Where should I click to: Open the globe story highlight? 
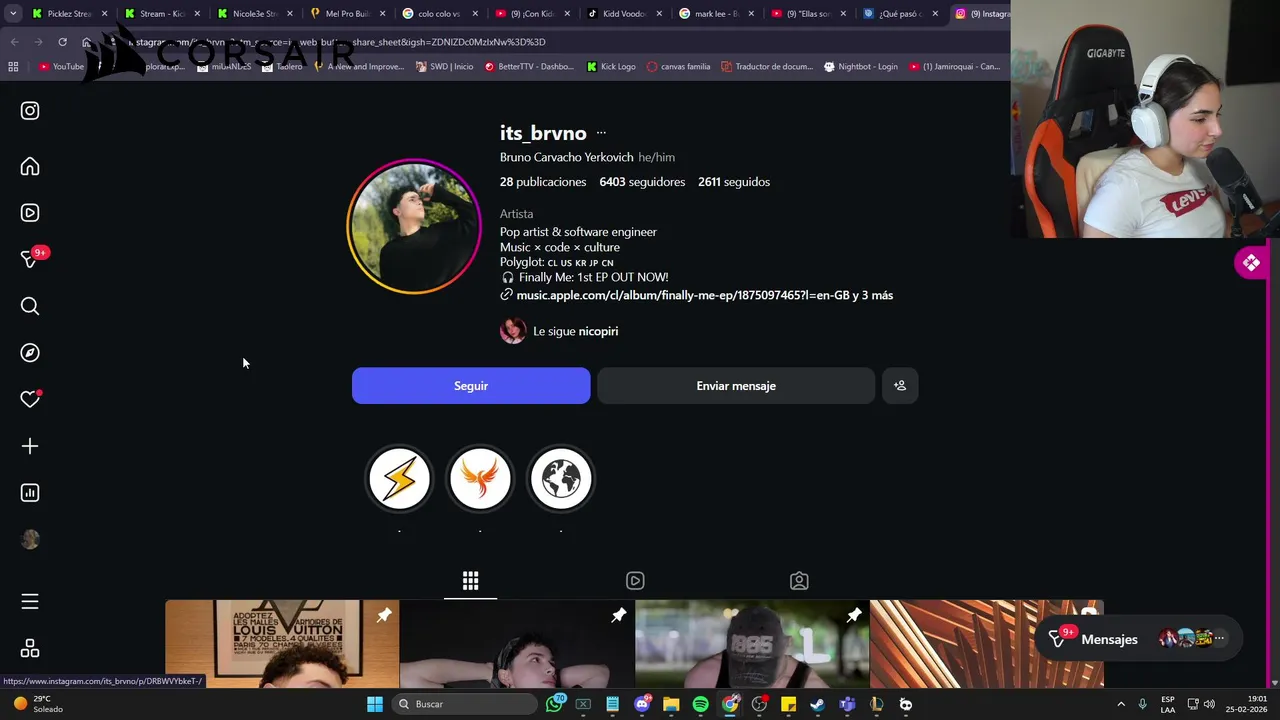[x=561, y=479]
